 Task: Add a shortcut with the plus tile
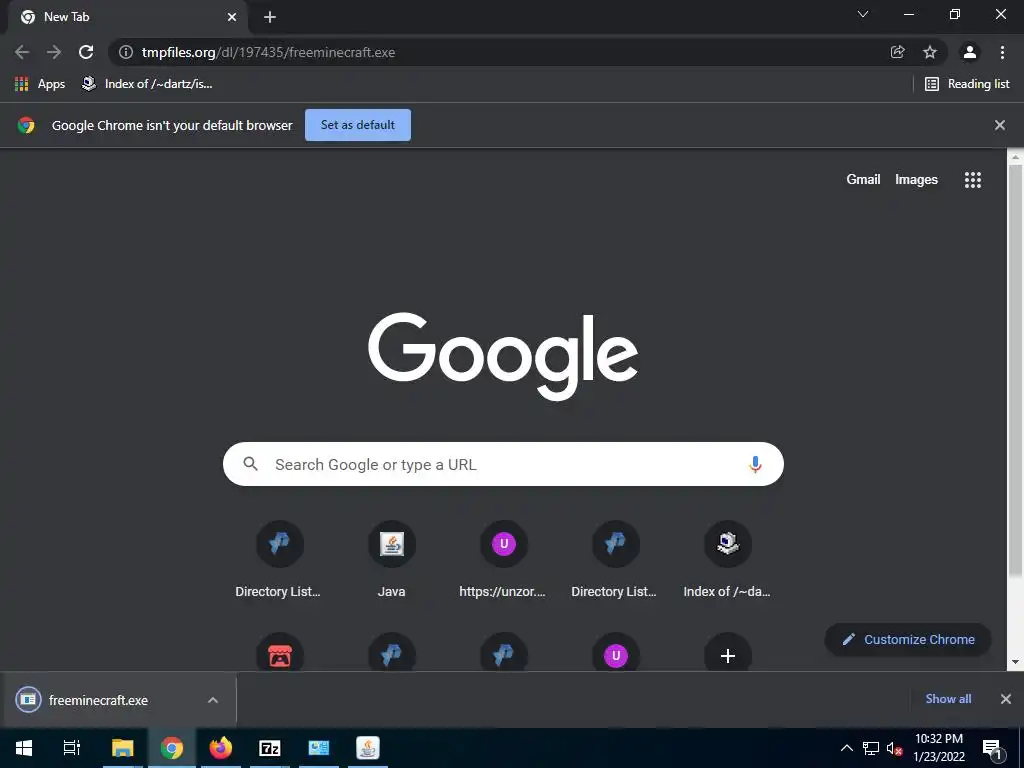(x=728, y=655)
